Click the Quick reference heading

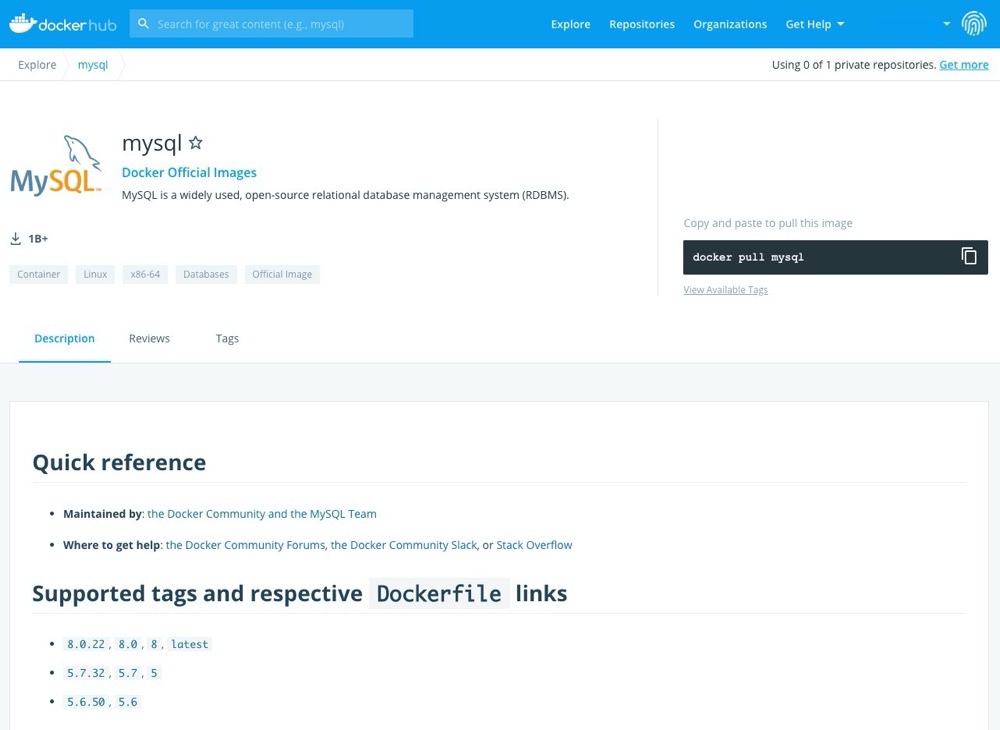pos(119,462)
